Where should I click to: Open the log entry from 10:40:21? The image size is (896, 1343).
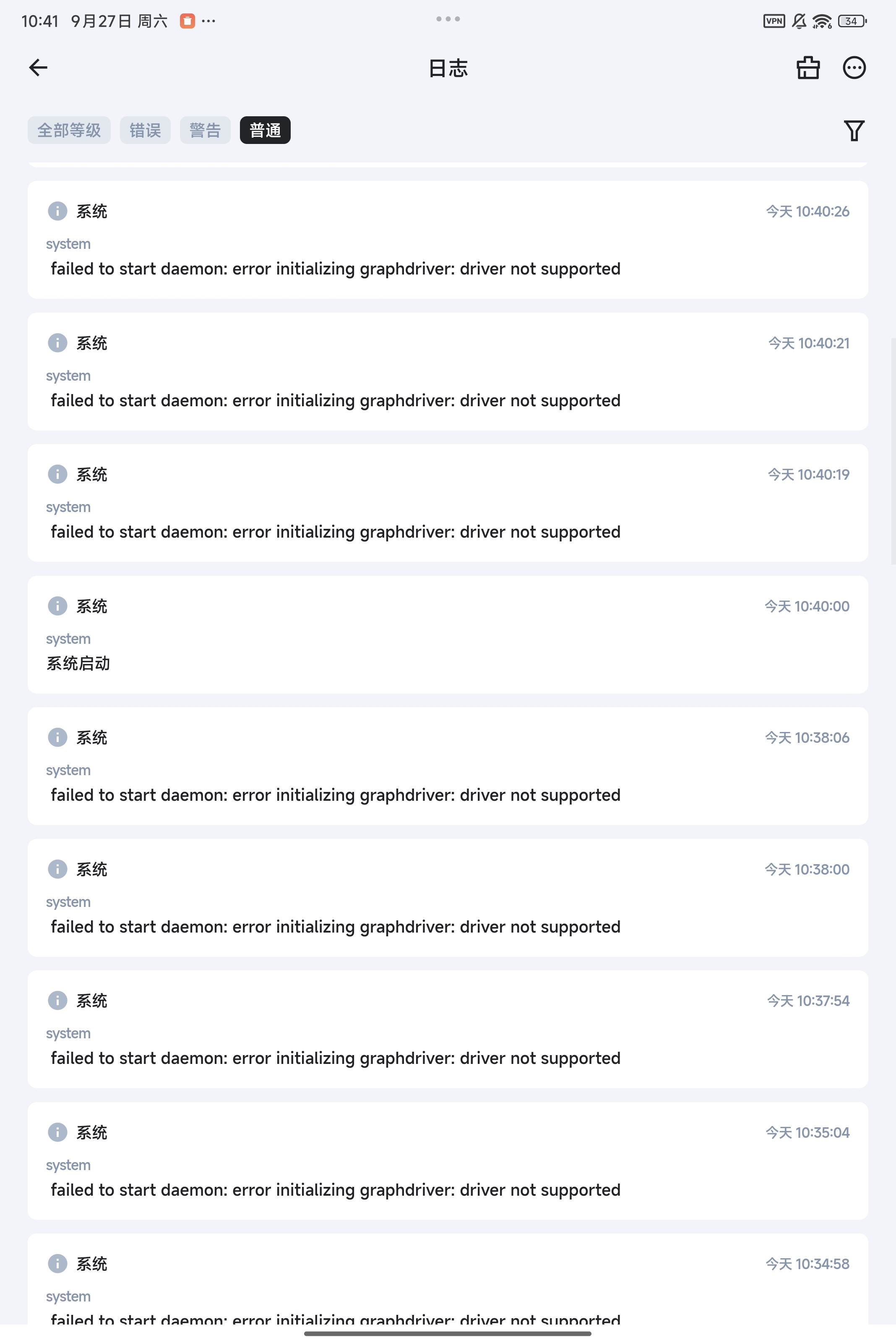448,371
